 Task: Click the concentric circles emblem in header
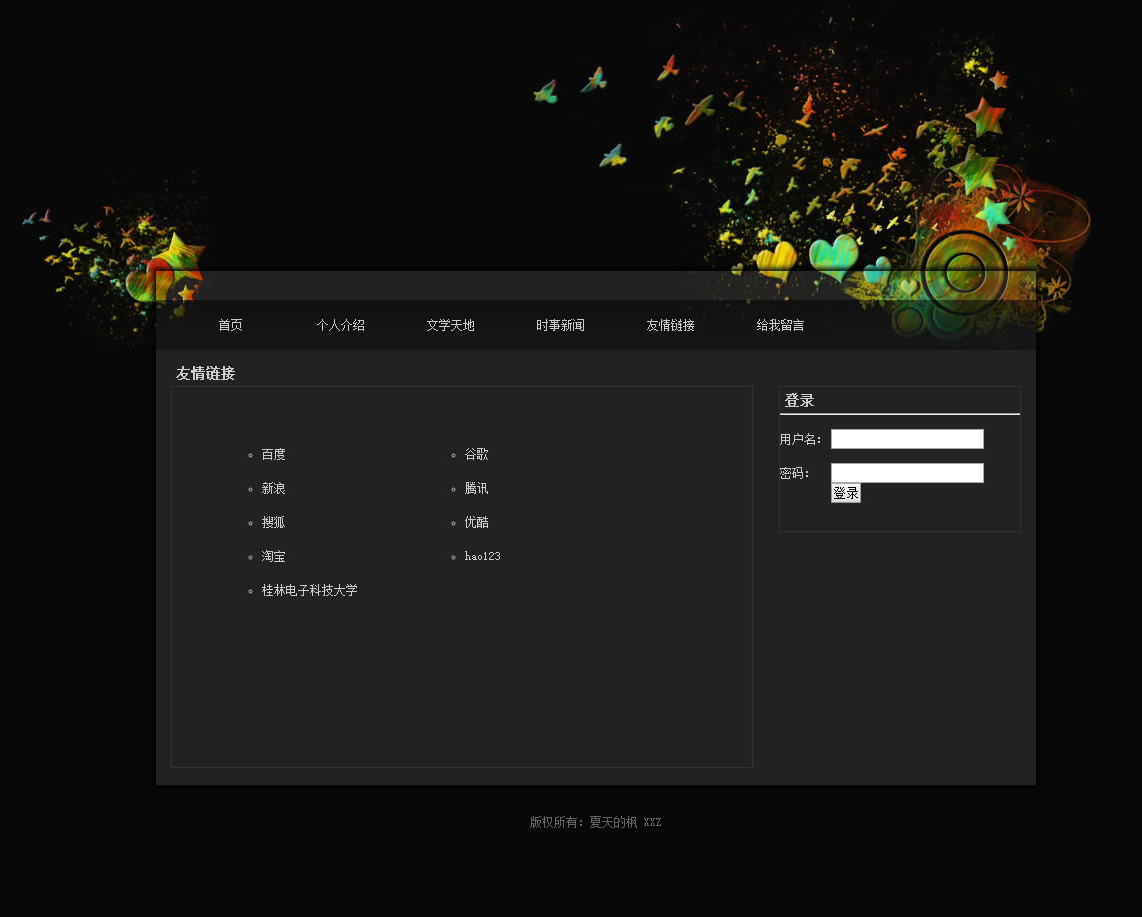(x=965, y=272)
